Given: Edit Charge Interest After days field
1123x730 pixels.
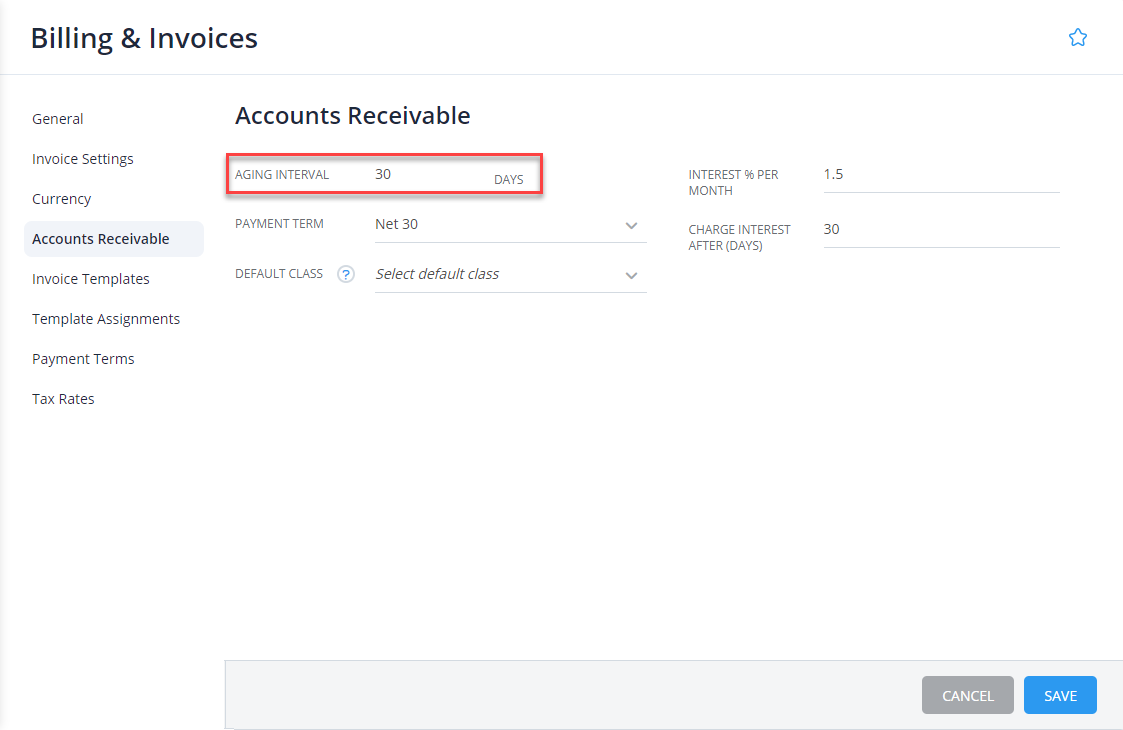Looking at the screenshot, I should pos(941,230).
